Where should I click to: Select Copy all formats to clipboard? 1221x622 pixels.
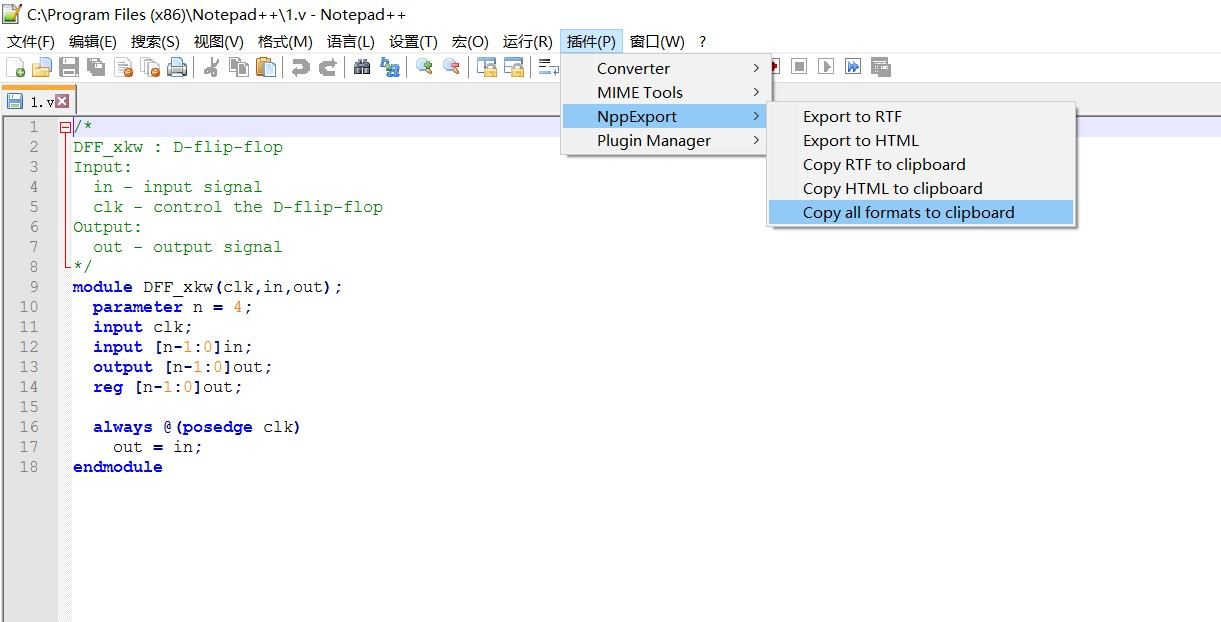tap(921, 212)
